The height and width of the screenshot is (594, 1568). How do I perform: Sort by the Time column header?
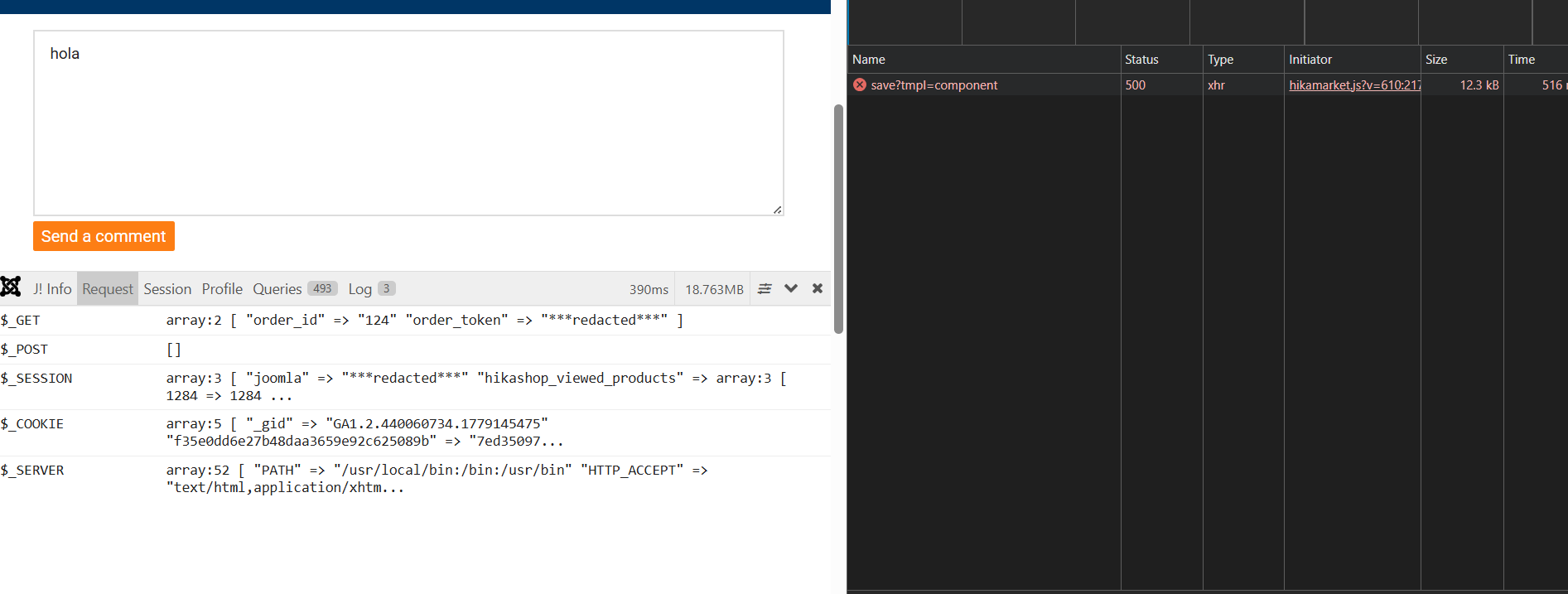click(1536, 60)
